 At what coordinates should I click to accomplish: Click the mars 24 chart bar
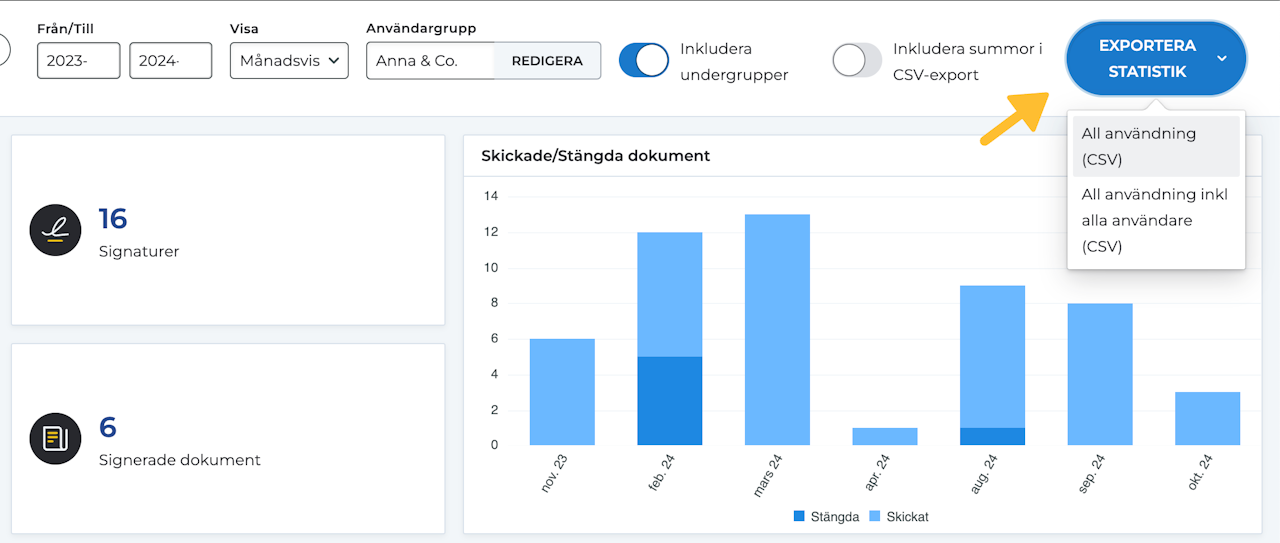click(777, 330)
